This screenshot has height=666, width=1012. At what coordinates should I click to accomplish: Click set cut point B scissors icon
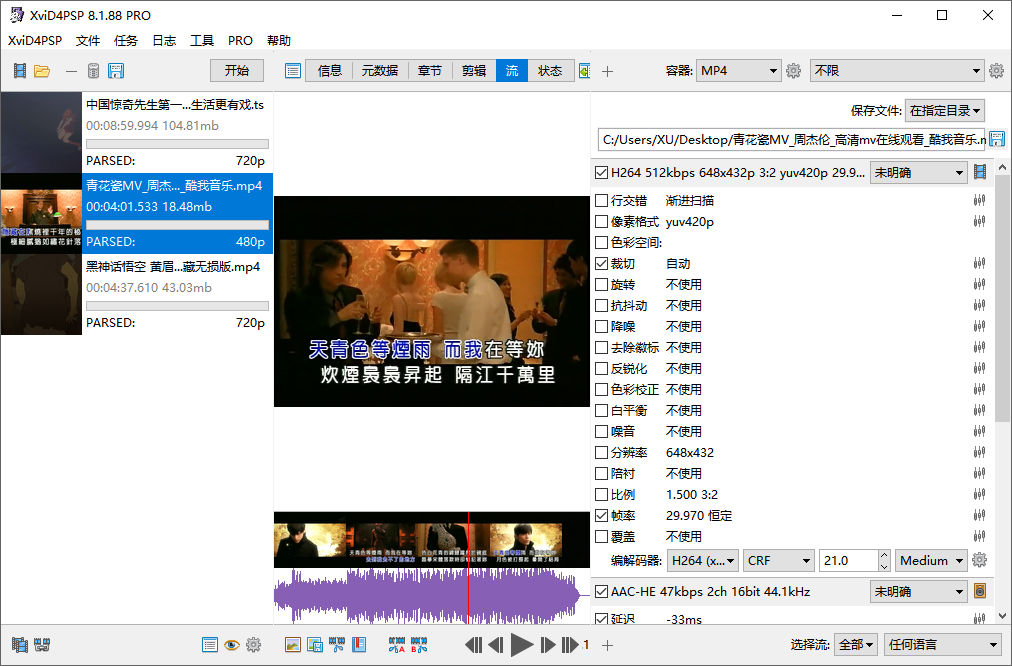tap(419, 644)
